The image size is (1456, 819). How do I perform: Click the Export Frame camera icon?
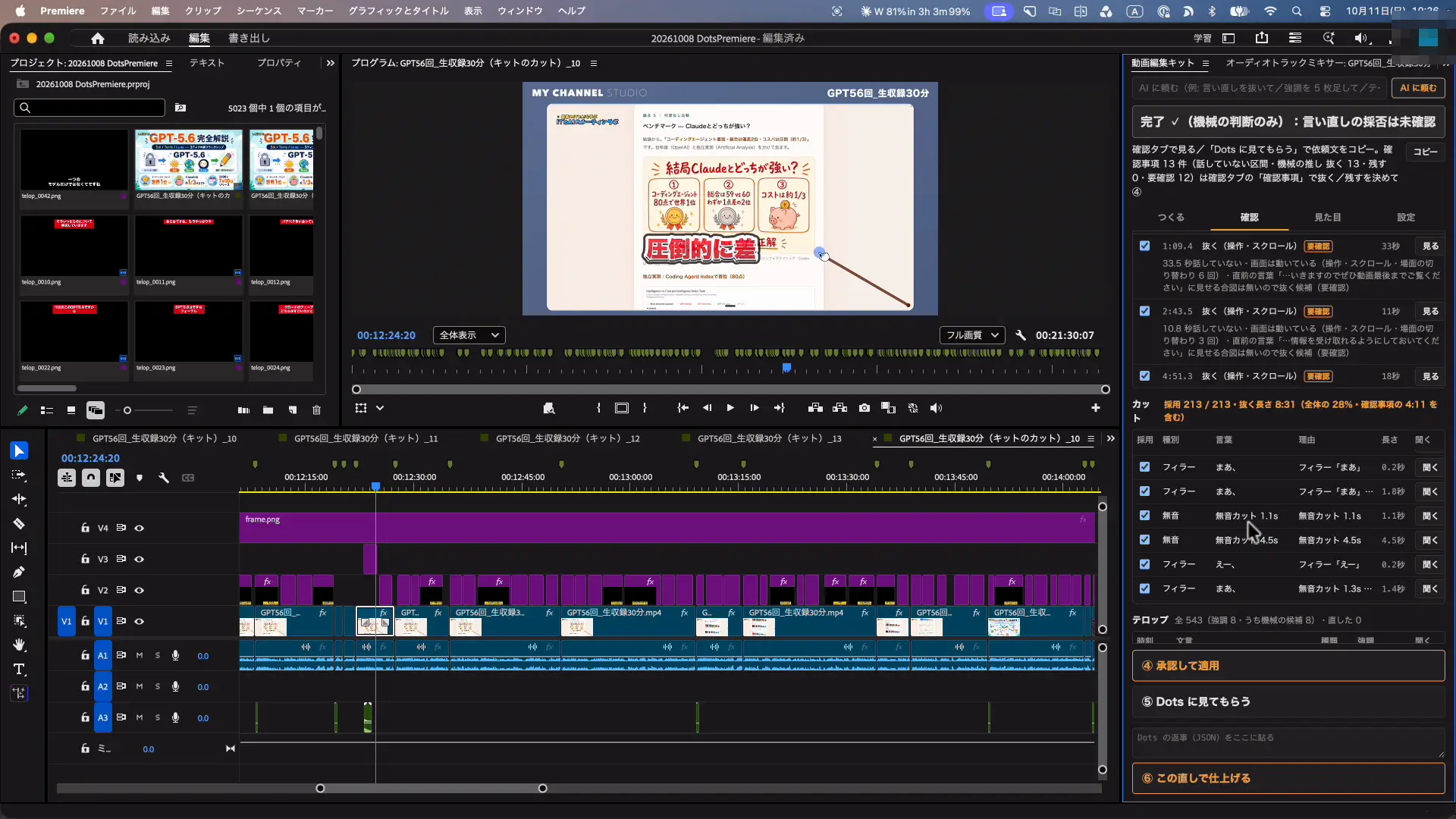click(x=864, y=408)
